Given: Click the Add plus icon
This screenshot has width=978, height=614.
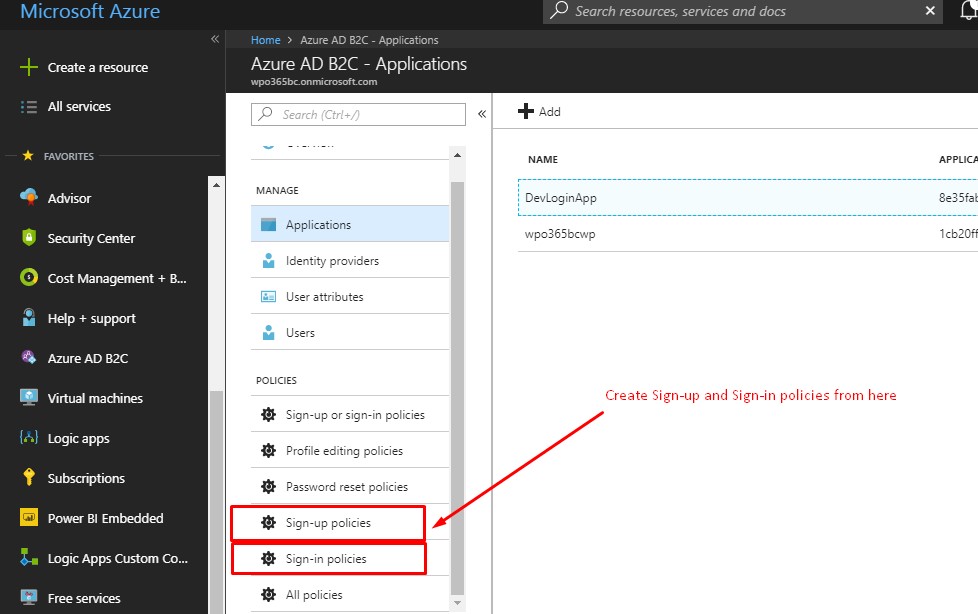Looking at the screenshot, I should pos(526,111).
